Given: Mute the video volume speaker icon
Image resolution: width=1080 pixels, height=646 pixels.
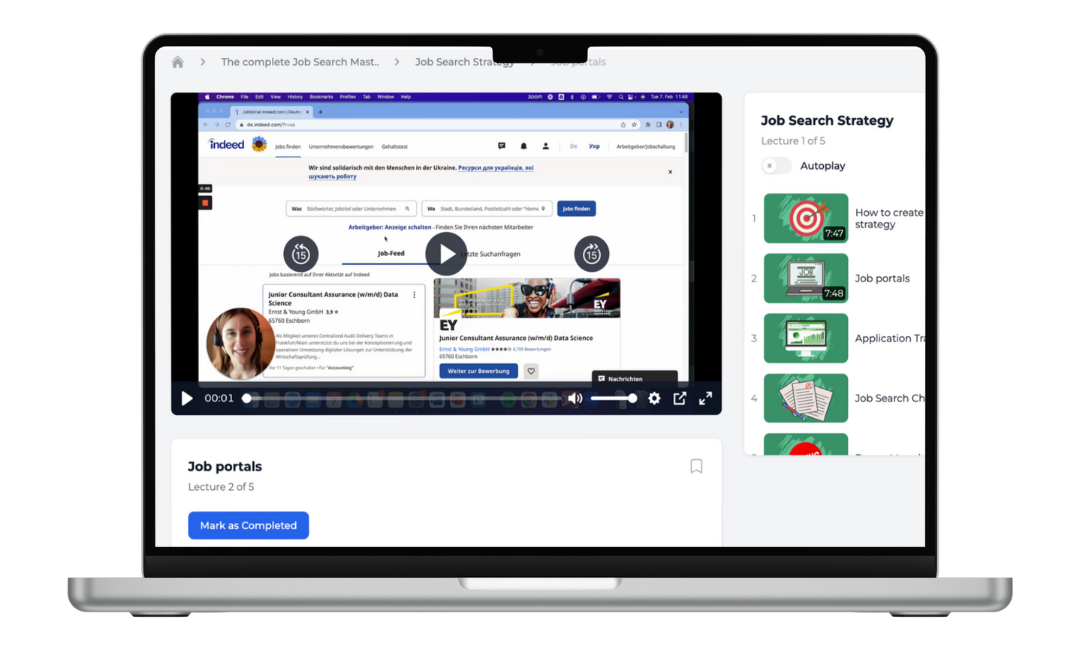Looking at the screenshot, I should coord(575,398).
